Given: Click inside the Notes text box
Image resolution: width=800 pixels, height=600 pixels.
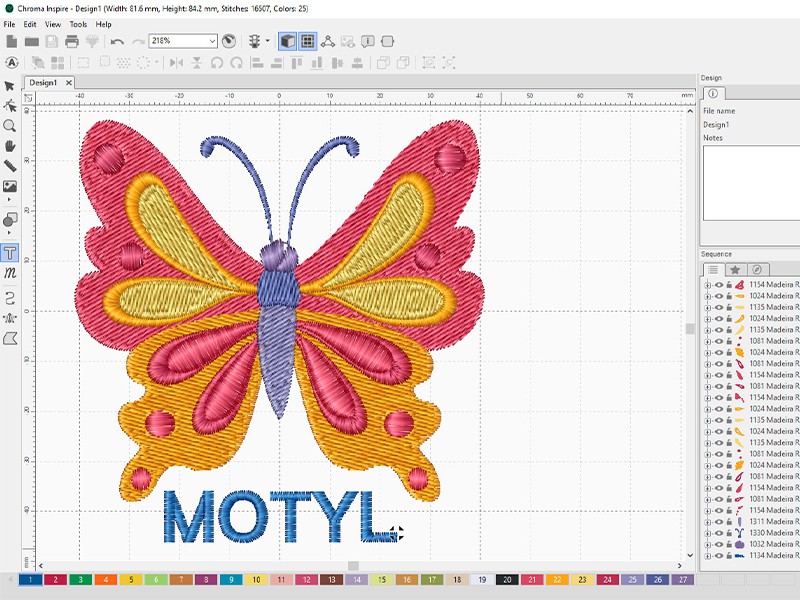Looking at the screenshot, I should point(750,185).
